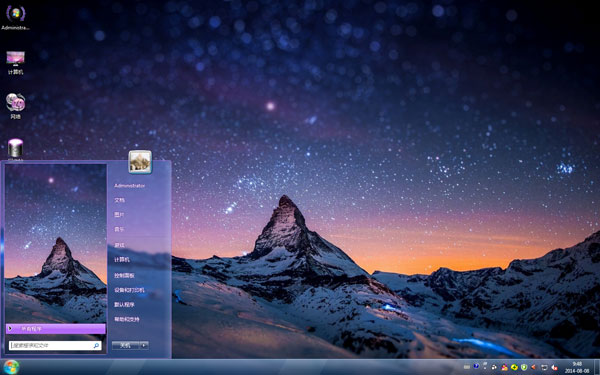This screenshot has width=600, height=375.
Task: Click the muted volume tray icon
Action: tap(554, 367)
